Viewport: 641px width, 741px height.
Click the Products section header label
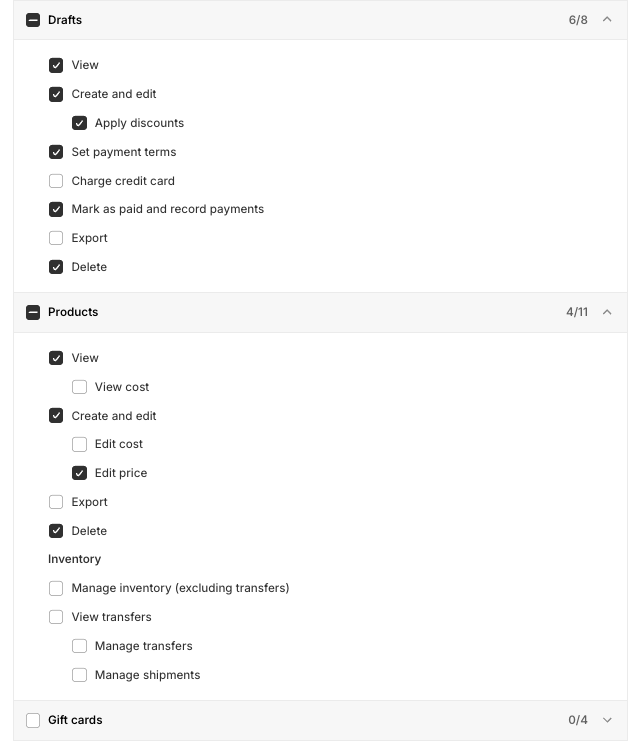(73, 312)
